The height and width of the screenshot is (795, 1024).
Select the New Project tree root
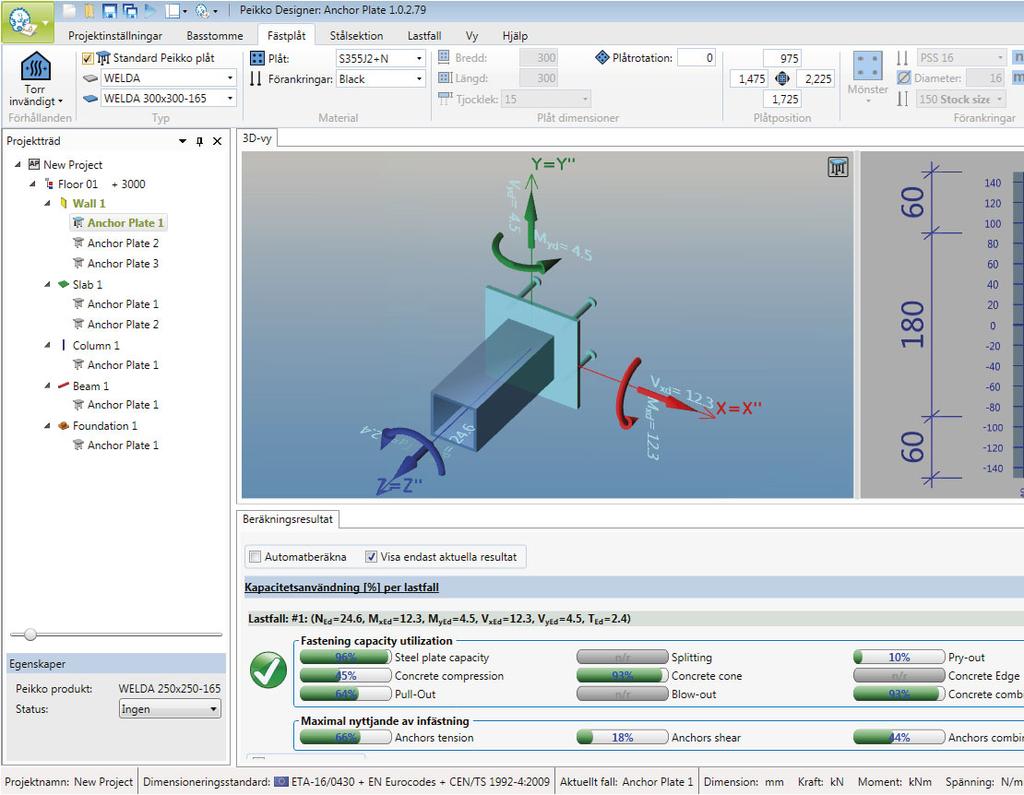pyautogui.click(x=72, y=165)
